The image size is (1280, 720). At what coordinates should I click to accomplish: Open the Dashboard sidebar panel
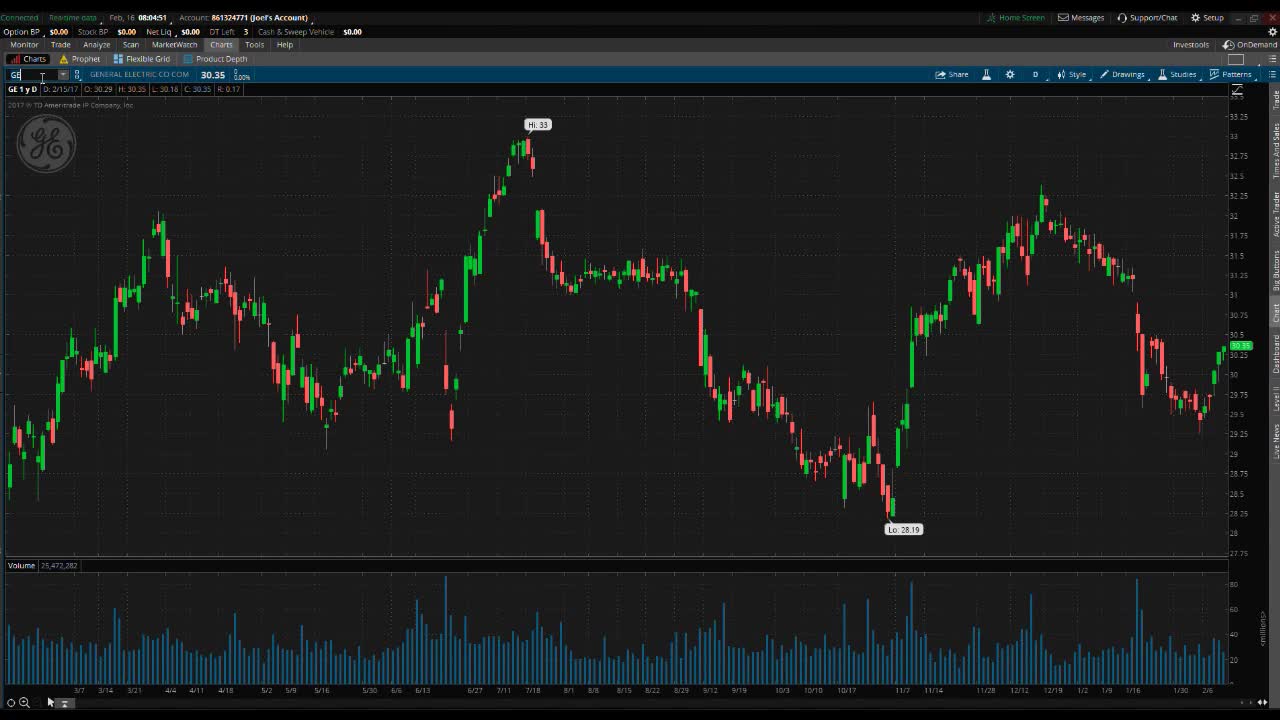(1275, 354)
